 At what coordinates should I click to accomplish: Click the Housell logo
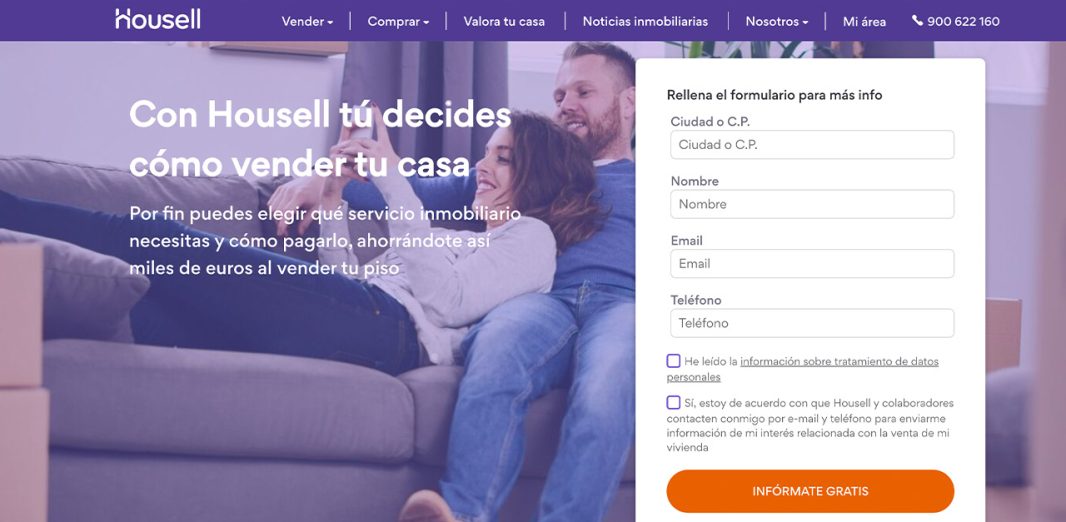158,19
